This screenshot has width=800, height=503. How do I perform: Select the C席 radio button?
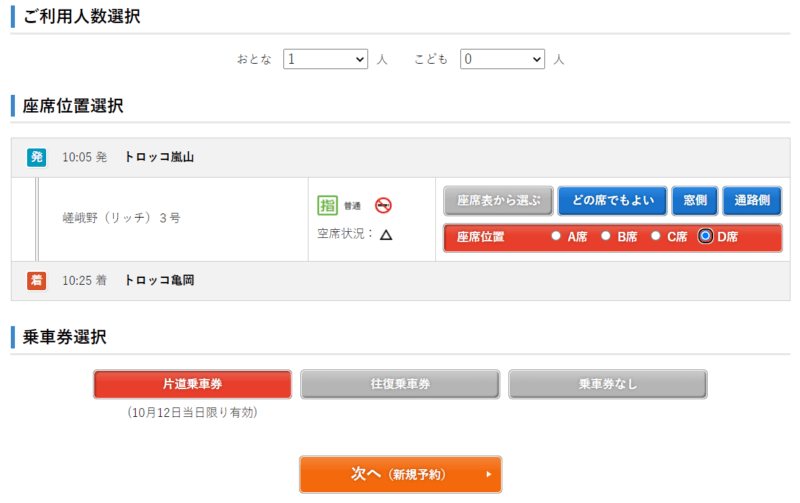pyautogui.click(x=656, y=236)
